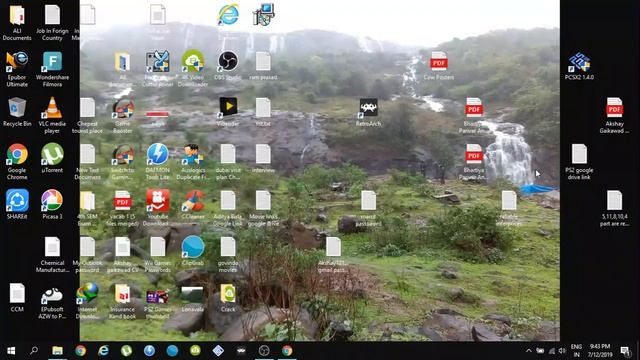Screen dimensions: 640x360
Task: Open the ALI Documents folder icon
Action: (x=17, y=16)
